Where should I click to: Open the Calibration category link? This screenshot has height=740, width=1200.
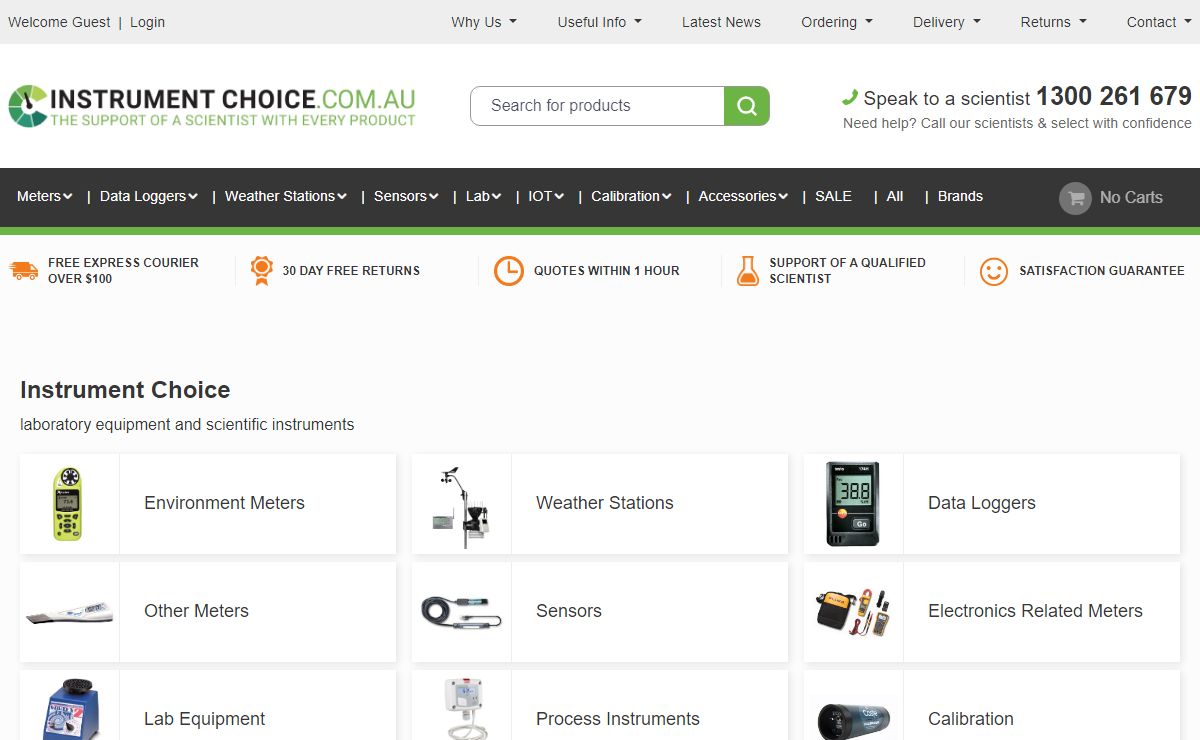(x=971, y=720)
